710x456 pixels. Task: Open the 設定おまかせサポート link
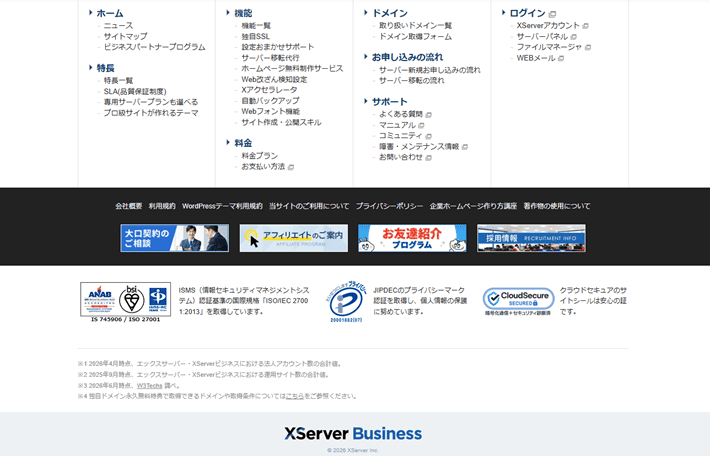coord(278,47)
